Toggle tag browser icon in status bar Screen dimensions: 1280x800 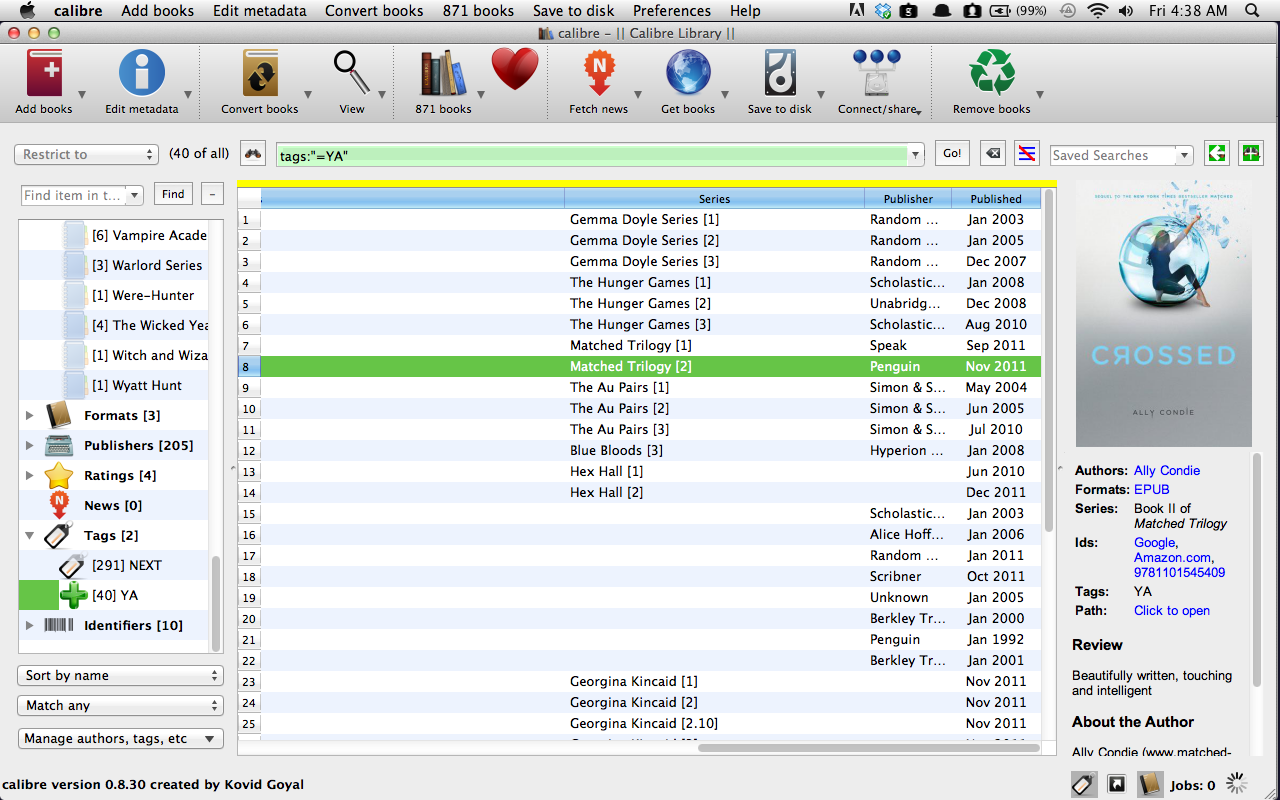[1083, 785]
